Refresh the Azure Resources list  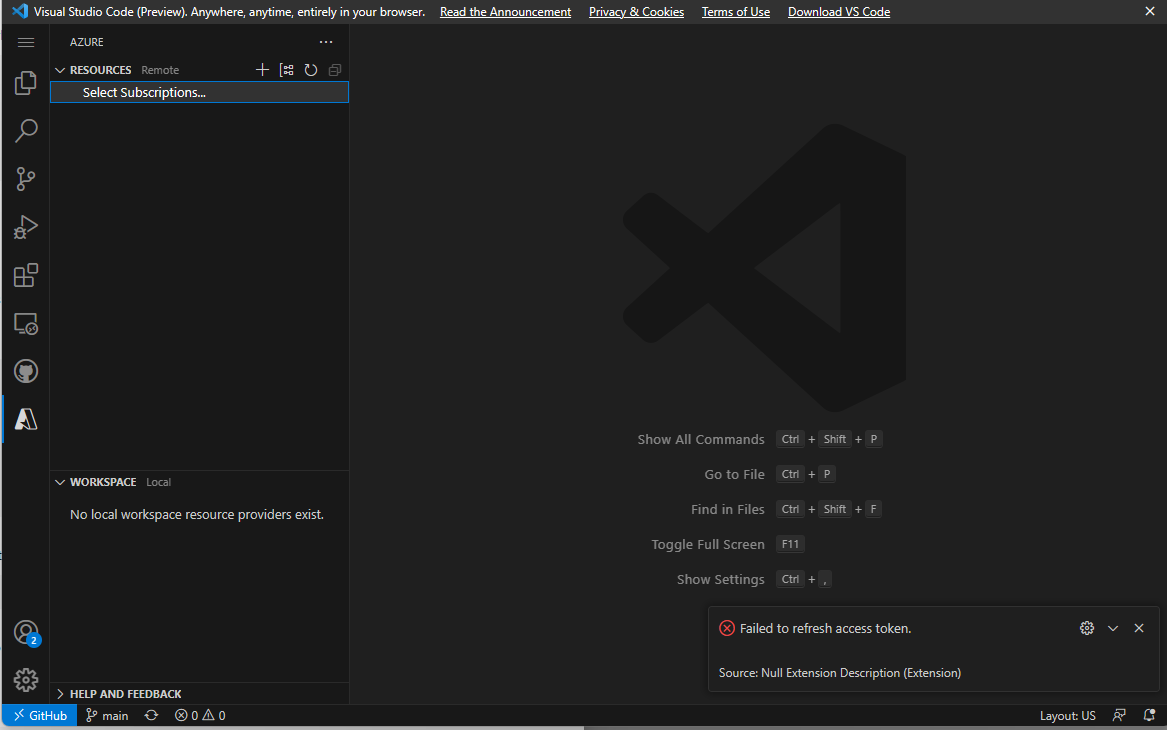click(x=310, y=70)
